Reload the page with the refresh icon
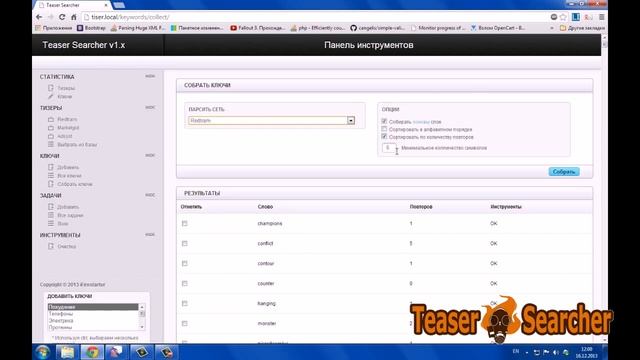The image size is (640, 360). pos(62,17)
